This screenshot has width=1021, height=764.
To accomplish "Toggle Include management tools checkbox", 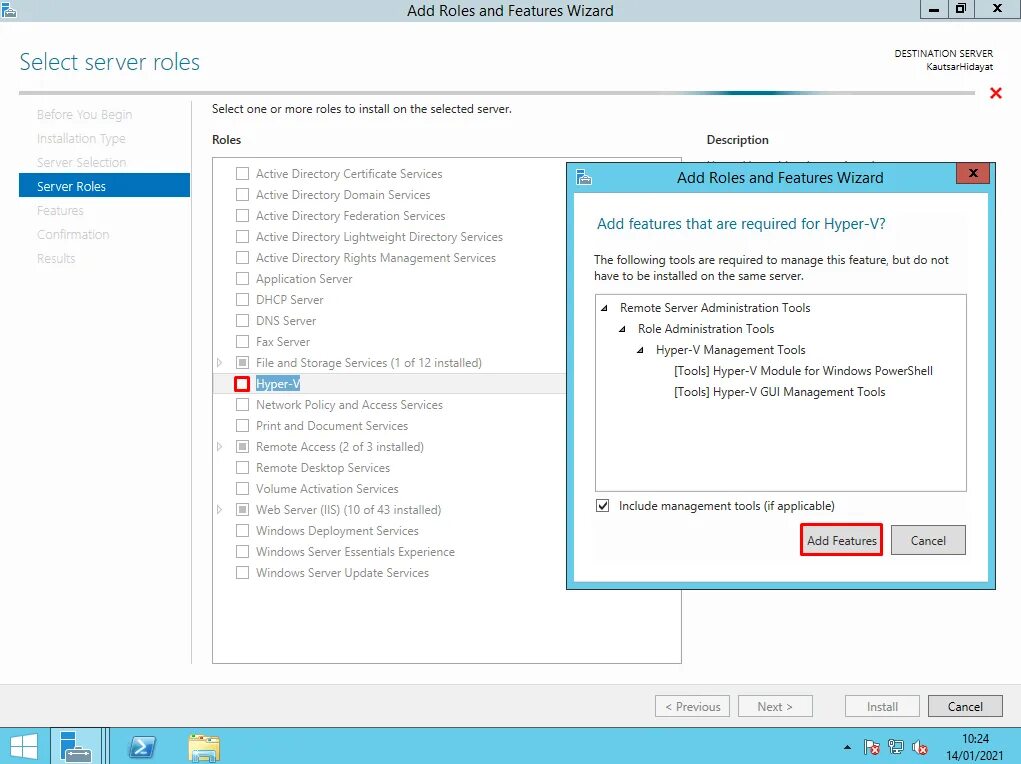I will 603,505.
